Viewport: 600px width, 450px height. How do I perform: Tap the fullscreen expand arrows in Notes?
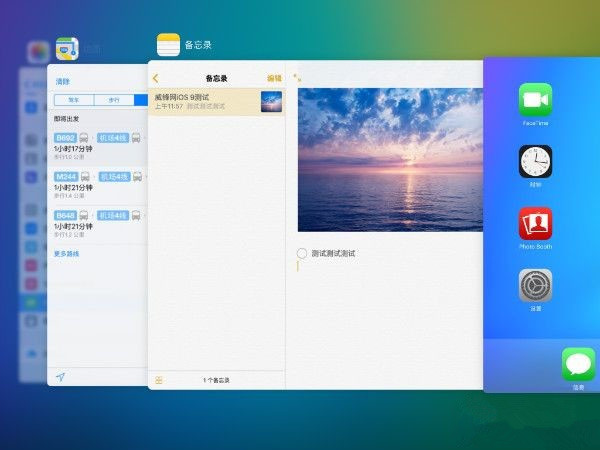(297, 78)
